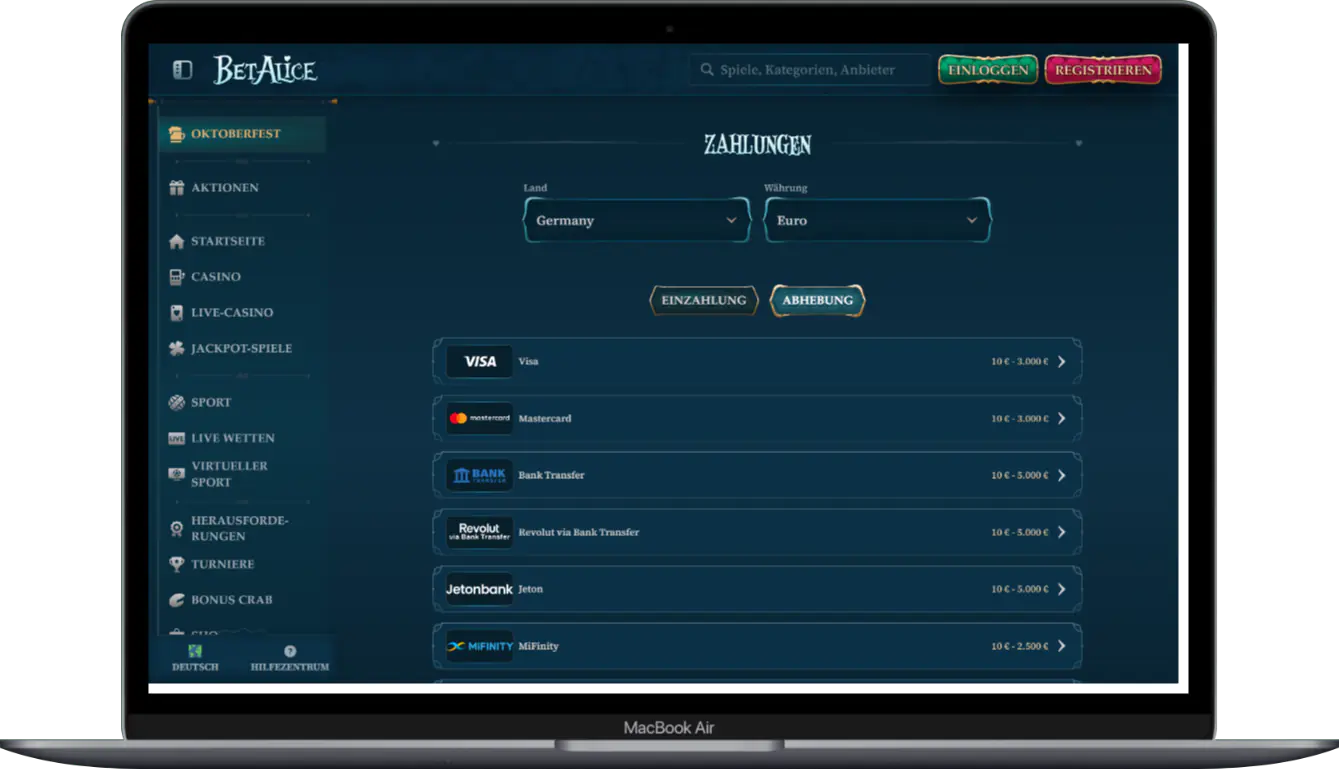Click the MiFinity logo
Screen dimensions: 1339x769
480,646
